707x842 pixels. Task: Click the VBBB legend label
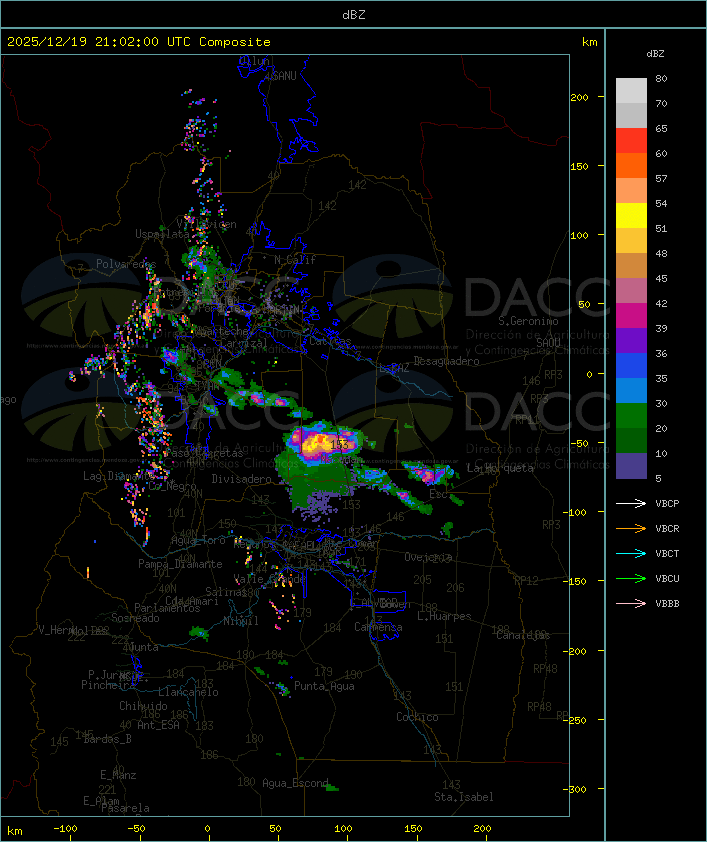coord(667,604)
